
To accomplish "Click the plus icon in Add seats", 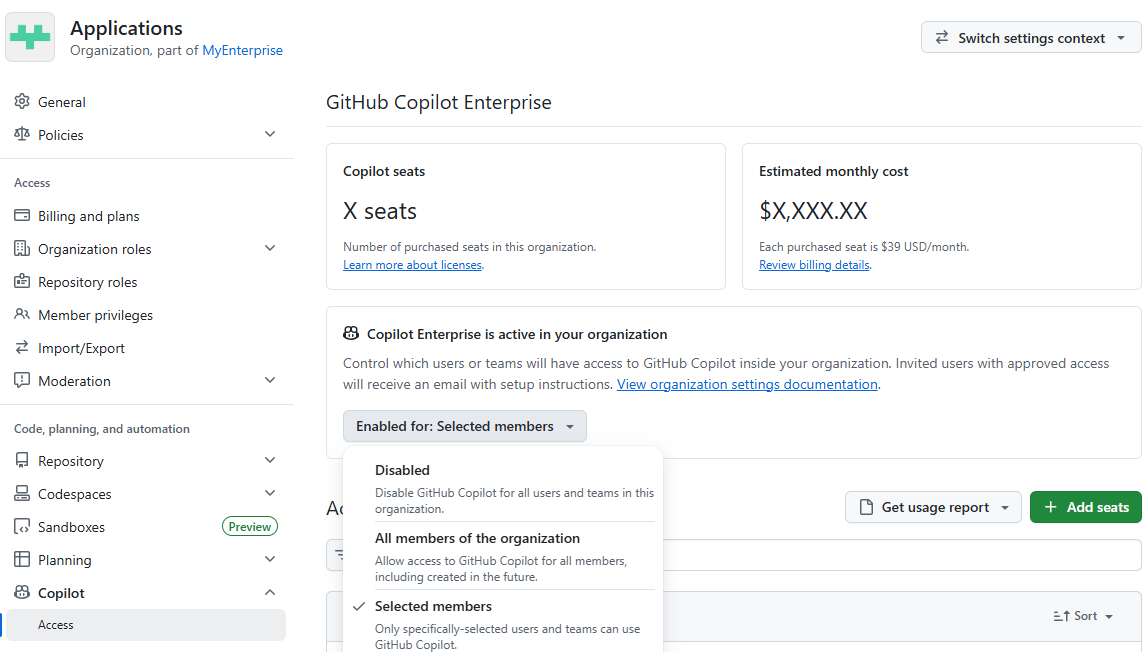I will click(x=1051, y=507).
